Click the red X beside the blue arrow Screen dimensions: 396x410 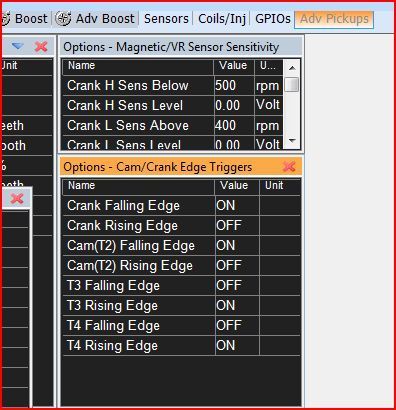click(x=41, y=47)
